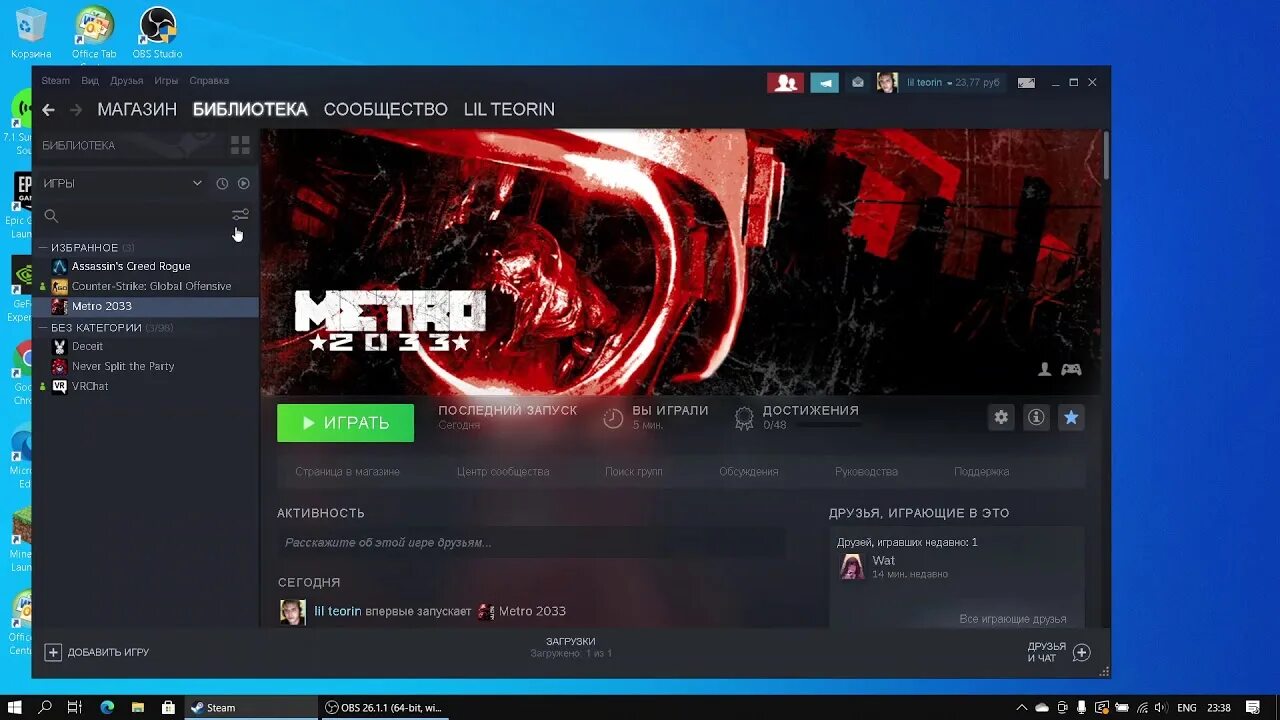Open the Steam menu
1280x720 pixels.
click(x=56, y=81)
